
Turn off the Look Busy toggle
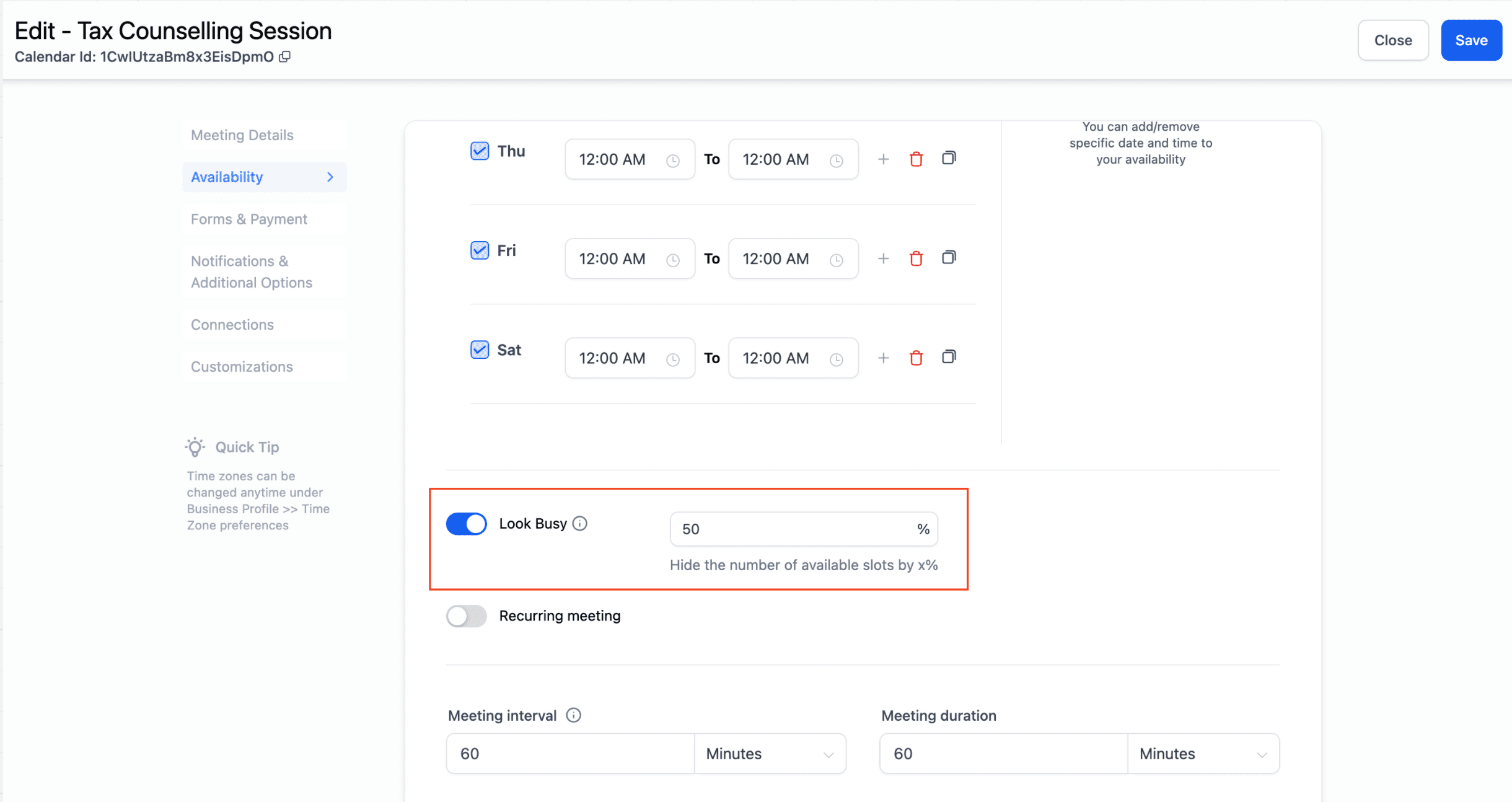(467, 524)
